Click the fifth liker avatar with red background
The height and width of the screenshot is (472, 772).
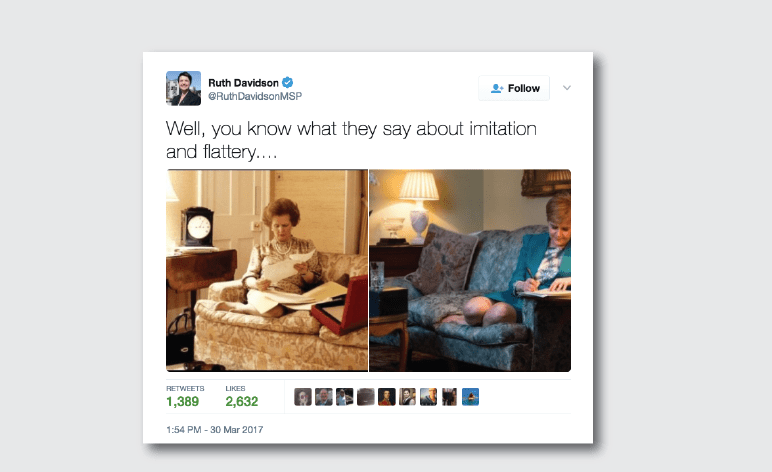pyautogui.click(x=386, y=397)
